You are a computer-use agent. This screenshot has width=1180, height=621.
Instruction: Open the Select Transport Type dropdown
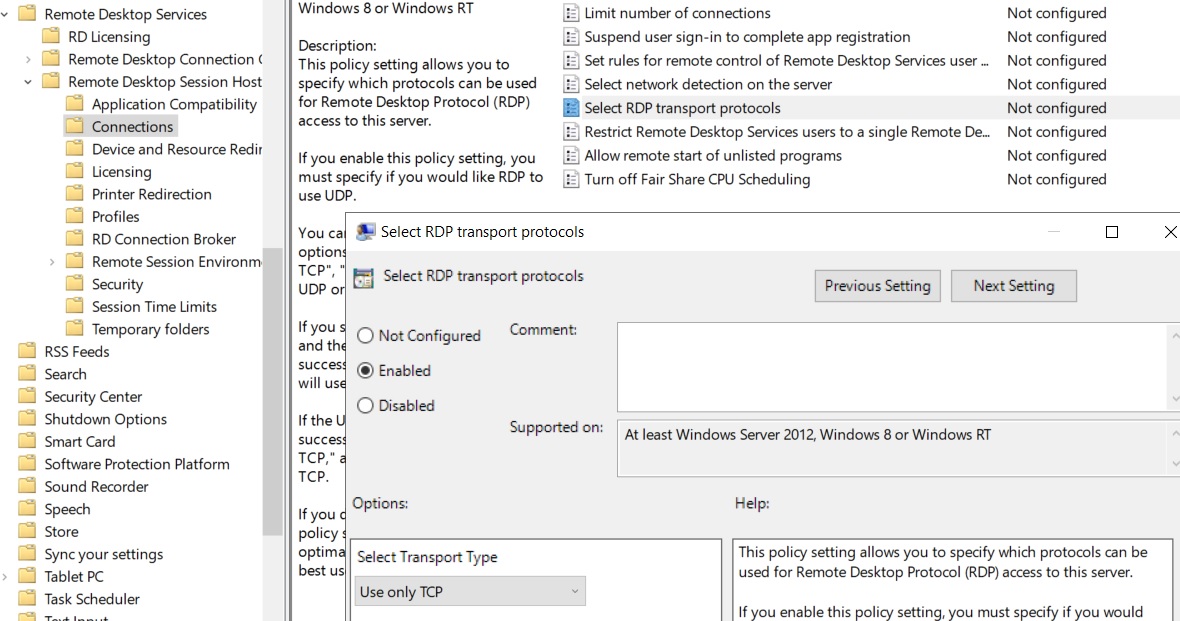pyautogui.click(x=470, y=592)
